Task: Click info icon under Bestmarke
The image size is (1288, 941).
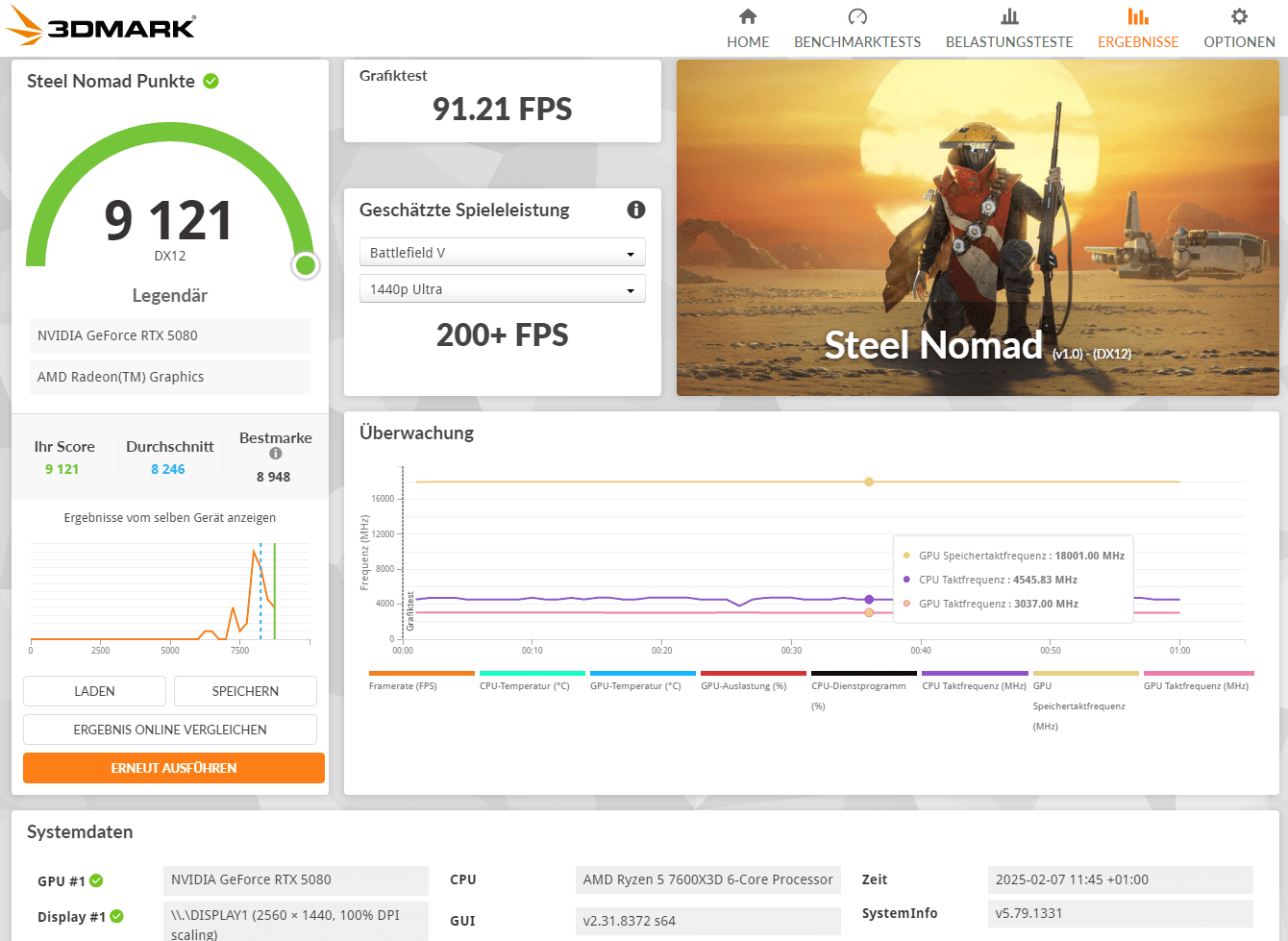Action: [276, 454]
